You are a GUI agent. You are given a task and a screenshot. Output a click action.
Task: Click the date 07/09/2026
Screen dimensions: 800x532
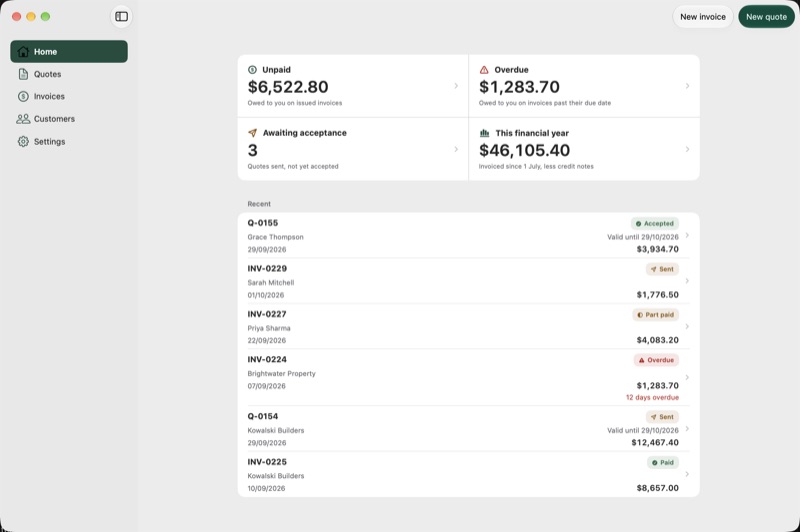click(267, 386)
